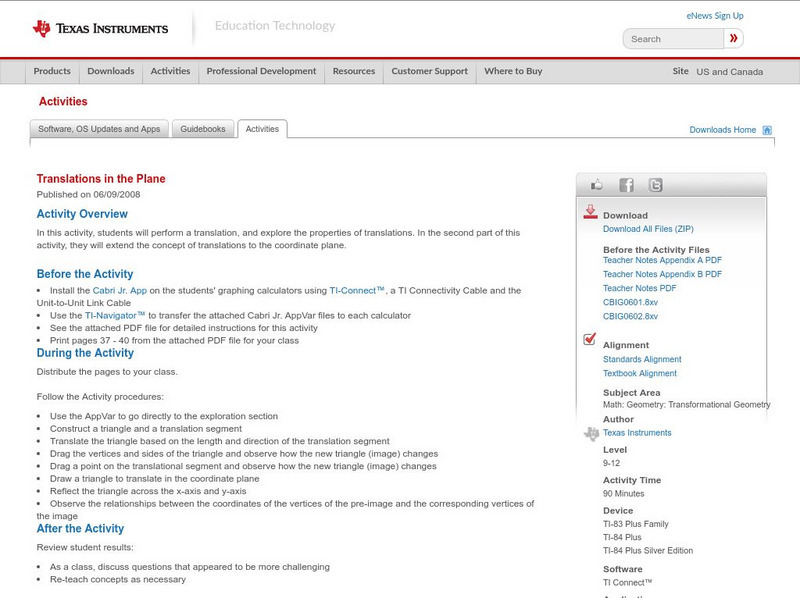Click the 9-12 level value
The width and height of the screenshot is (800, 598).
pos(611,463)
